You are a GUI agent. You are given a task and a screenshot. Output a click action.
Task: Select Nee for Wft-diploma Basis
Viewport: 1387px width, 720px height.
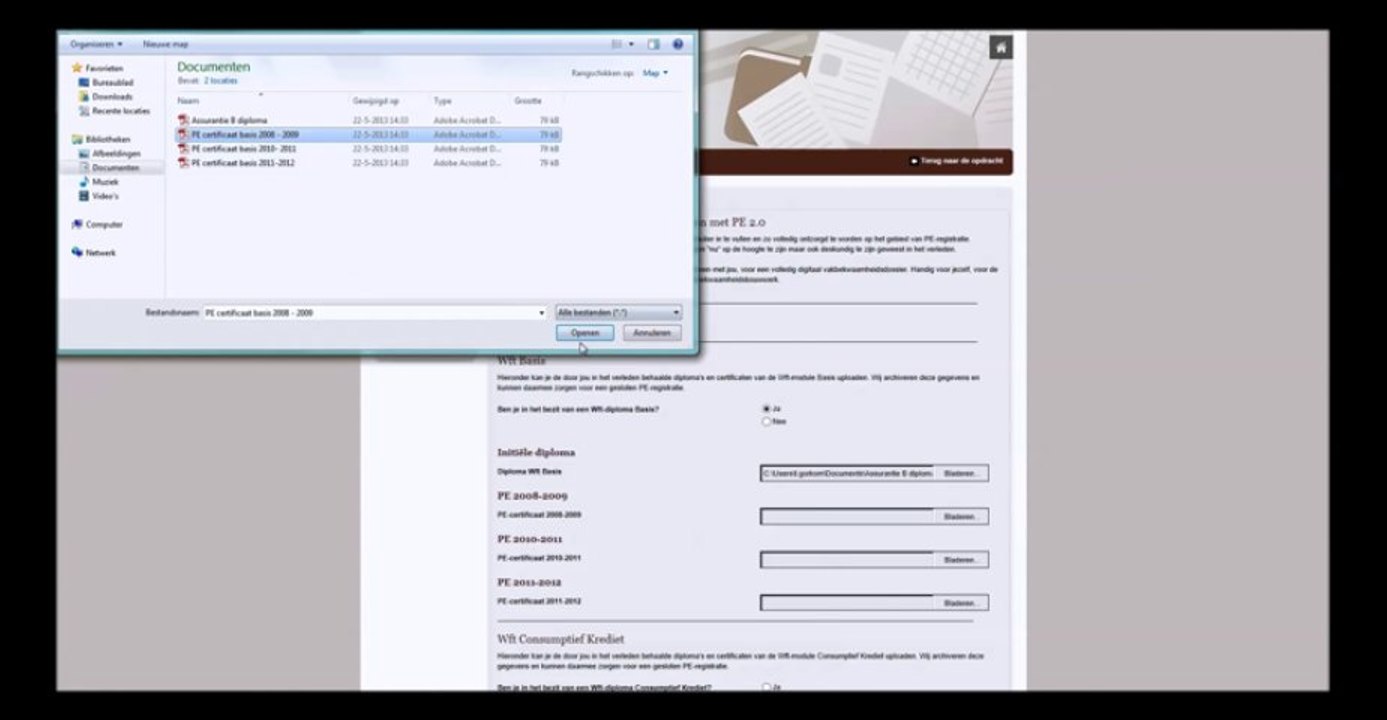tap(766, 422)
